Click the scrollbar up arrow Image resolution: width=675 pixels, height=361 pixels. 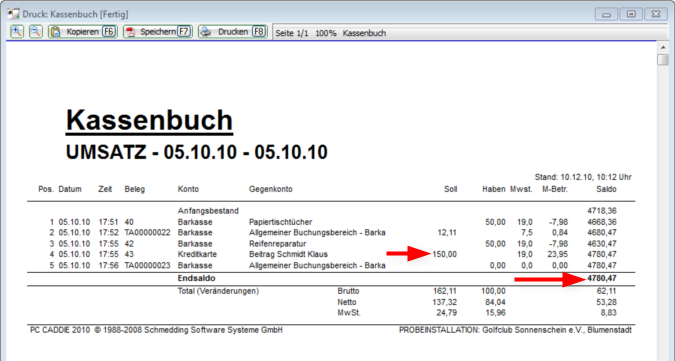pyautogui.click(x=663, y=47)
